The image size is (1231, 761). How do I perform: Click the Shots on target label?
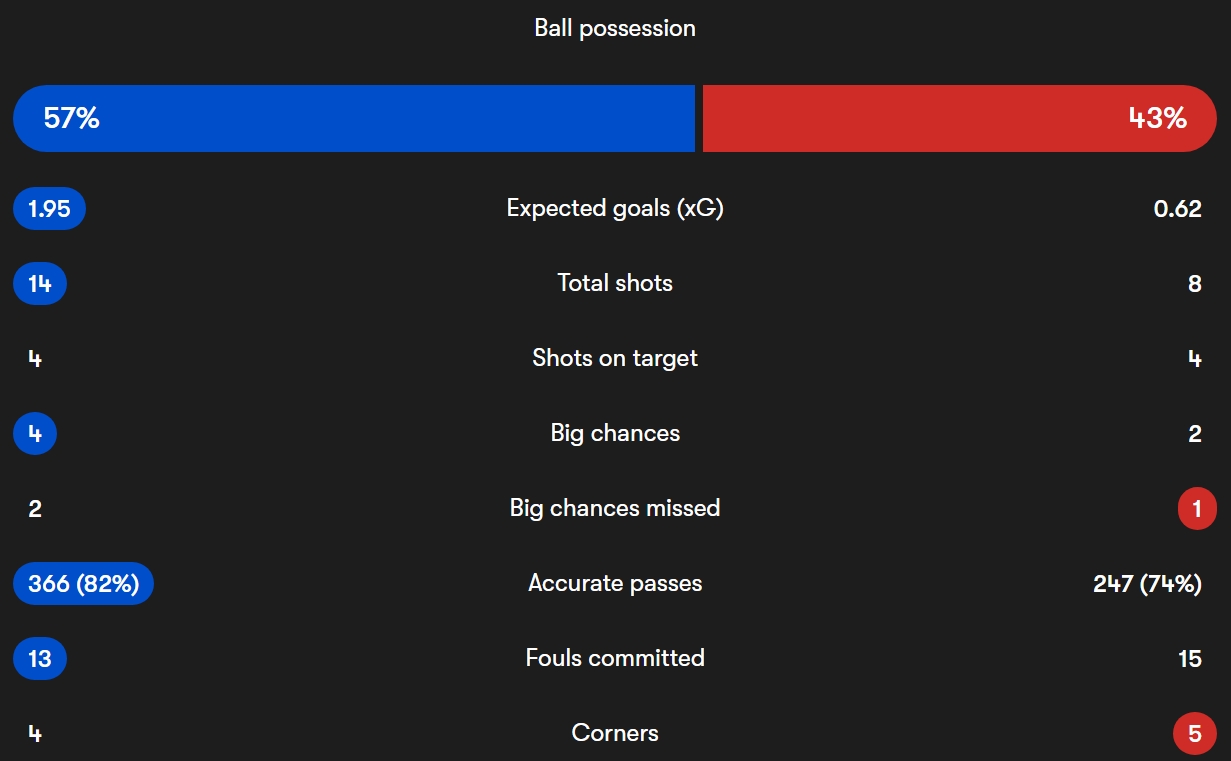pyautogui.click(x=615, y=358)
